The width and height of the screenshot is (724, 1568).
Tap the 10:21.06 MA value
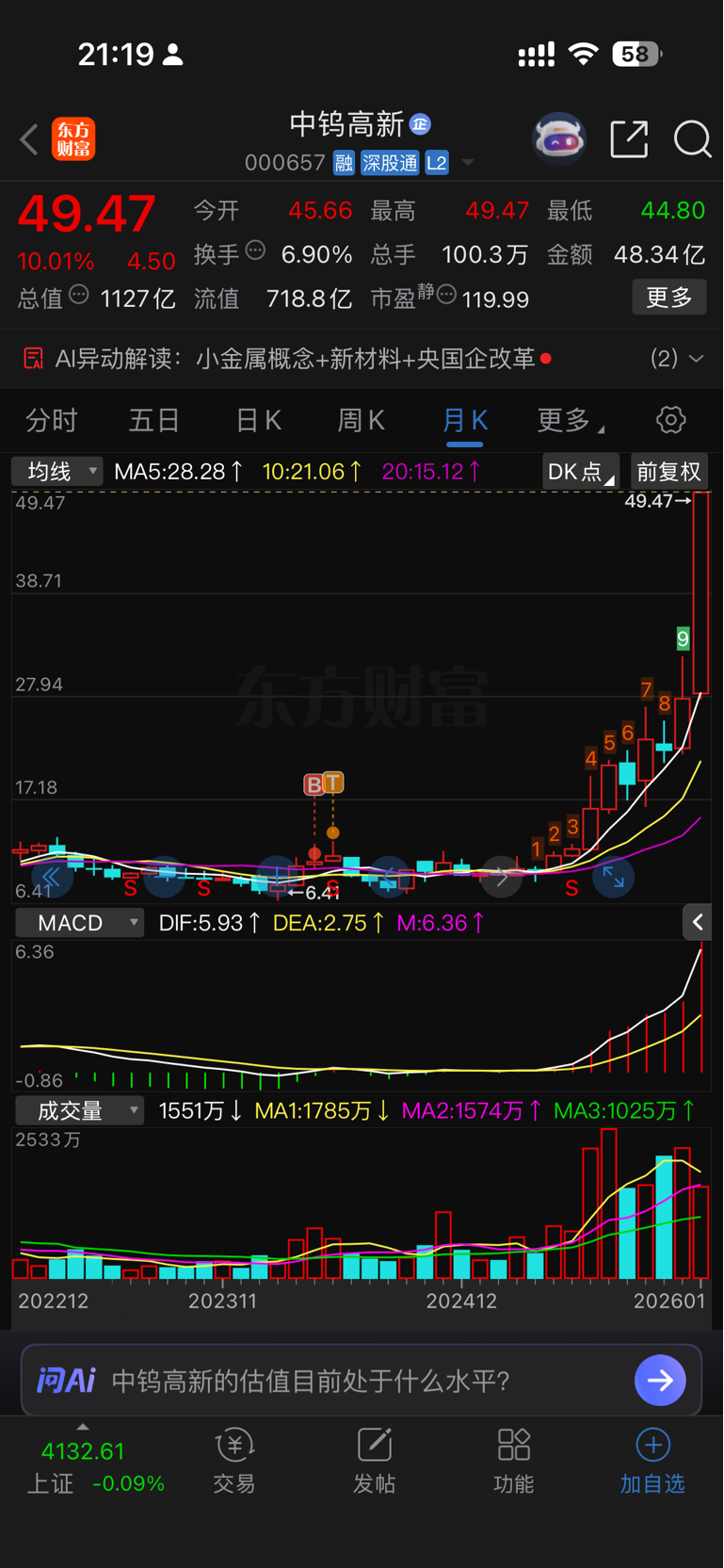pyautogui.click(x=312, y=472)
